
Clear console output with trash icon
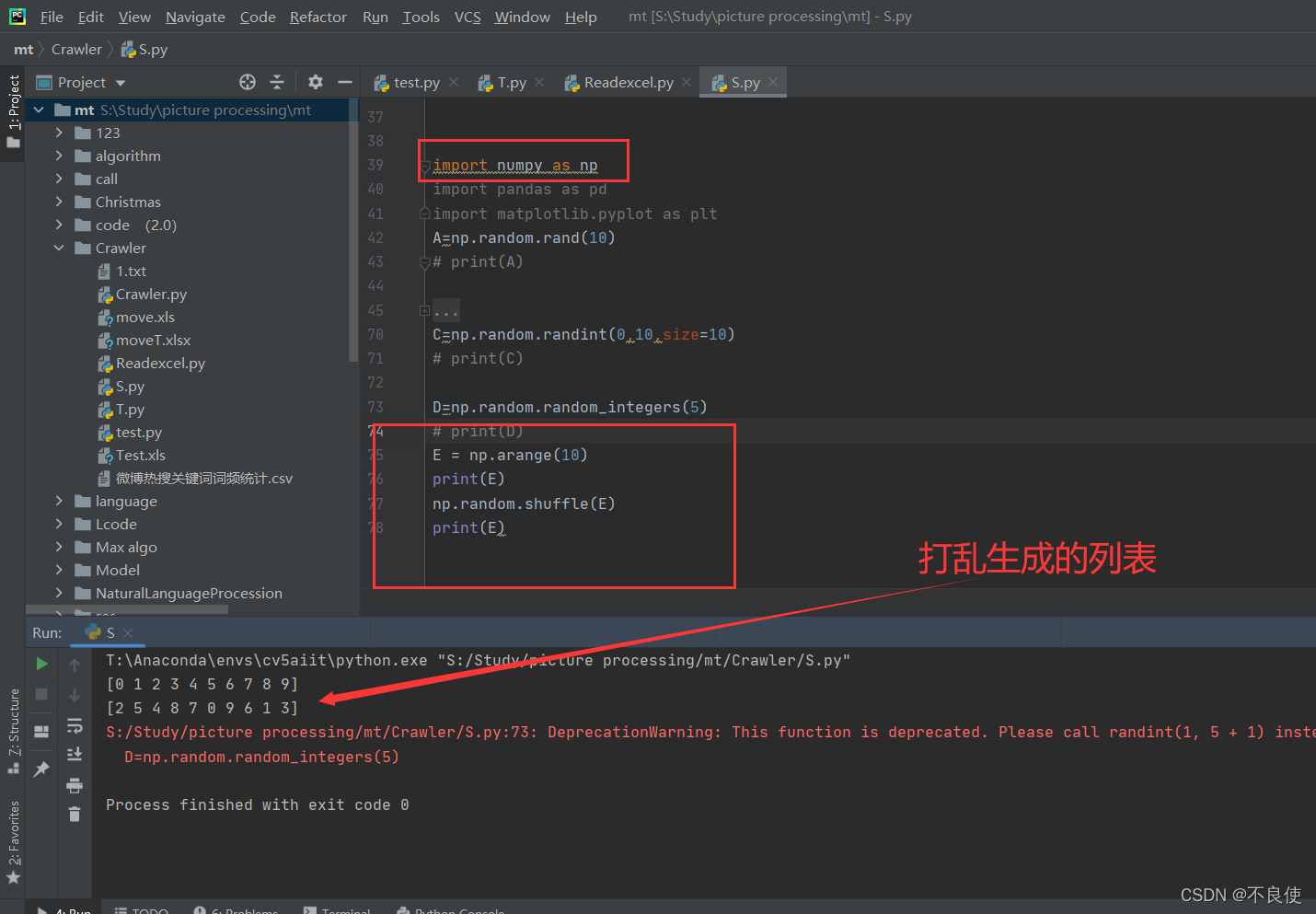click(x=75, y=816)
